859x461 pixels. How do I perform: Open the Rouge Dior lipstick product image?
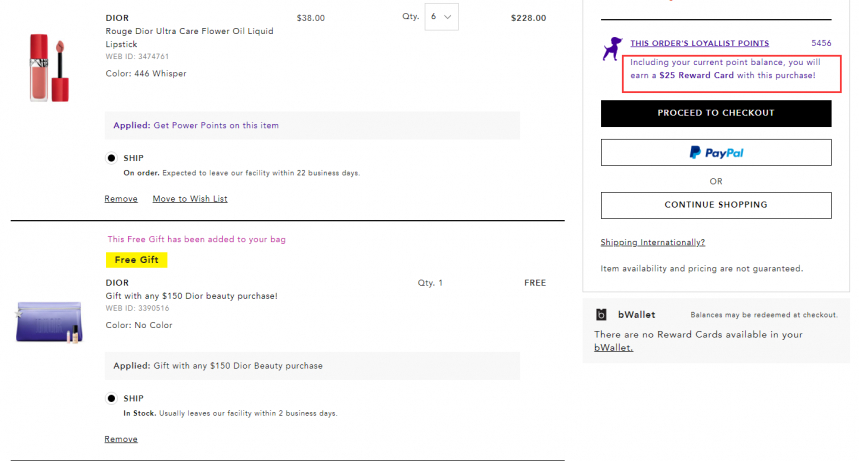click(49, 67)
